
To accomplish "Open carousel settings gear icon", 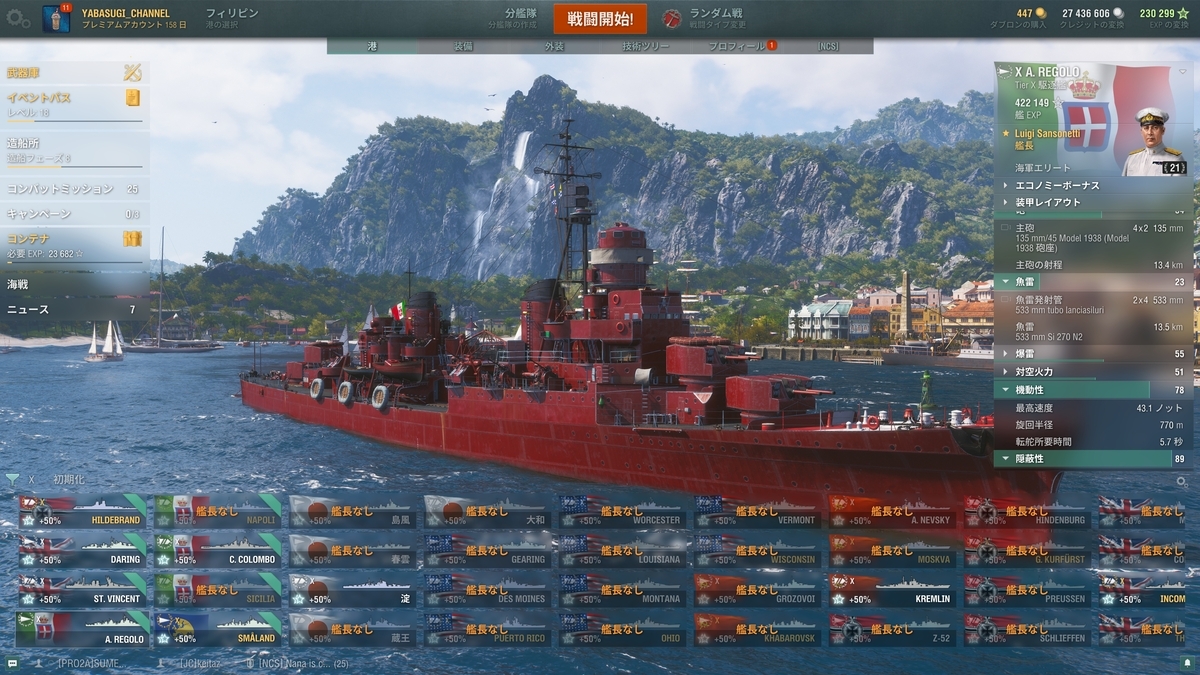I will (x=1182, y=481).
